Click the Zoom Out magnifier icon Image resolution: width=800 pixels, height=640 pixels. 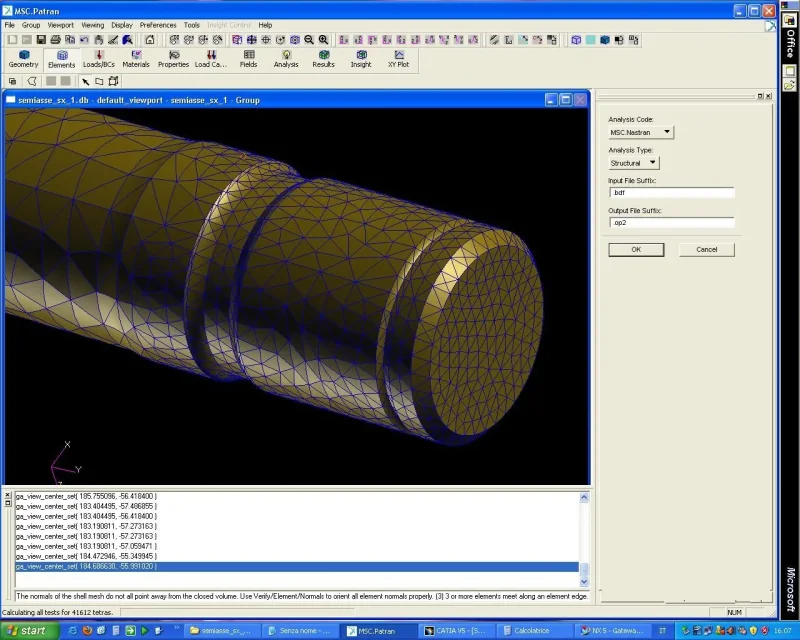(309, 40)
